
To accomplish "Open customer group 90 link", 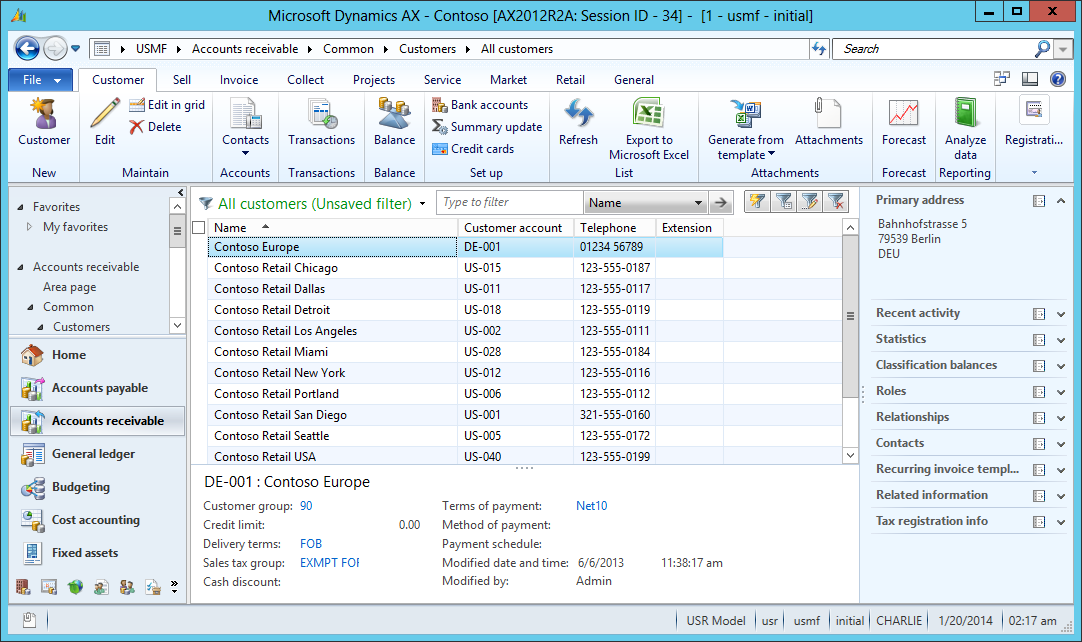I will click(x=306, y=506).
